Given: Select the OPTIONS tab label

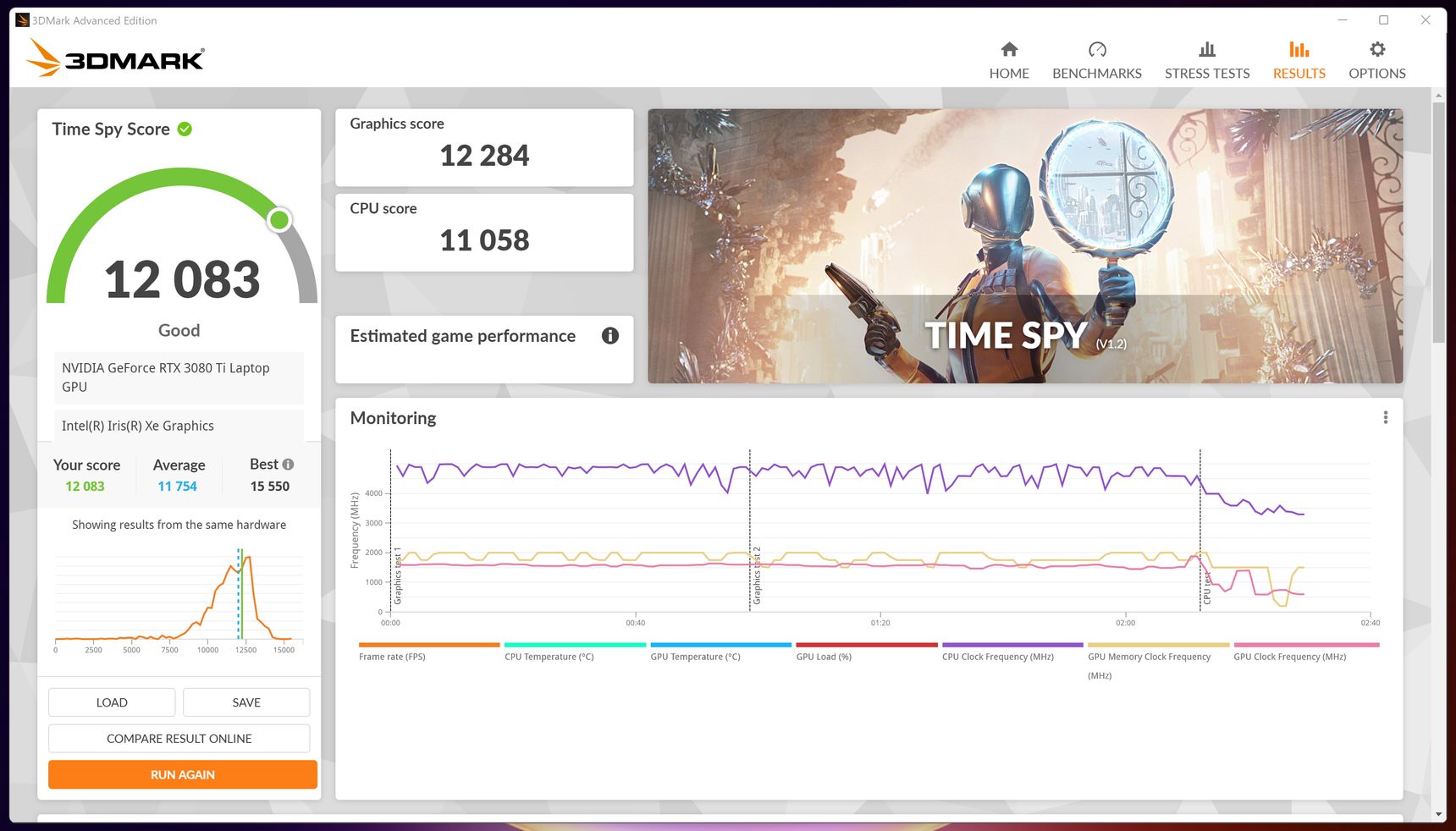Looking at the screenshot, I should (1377, 74).
